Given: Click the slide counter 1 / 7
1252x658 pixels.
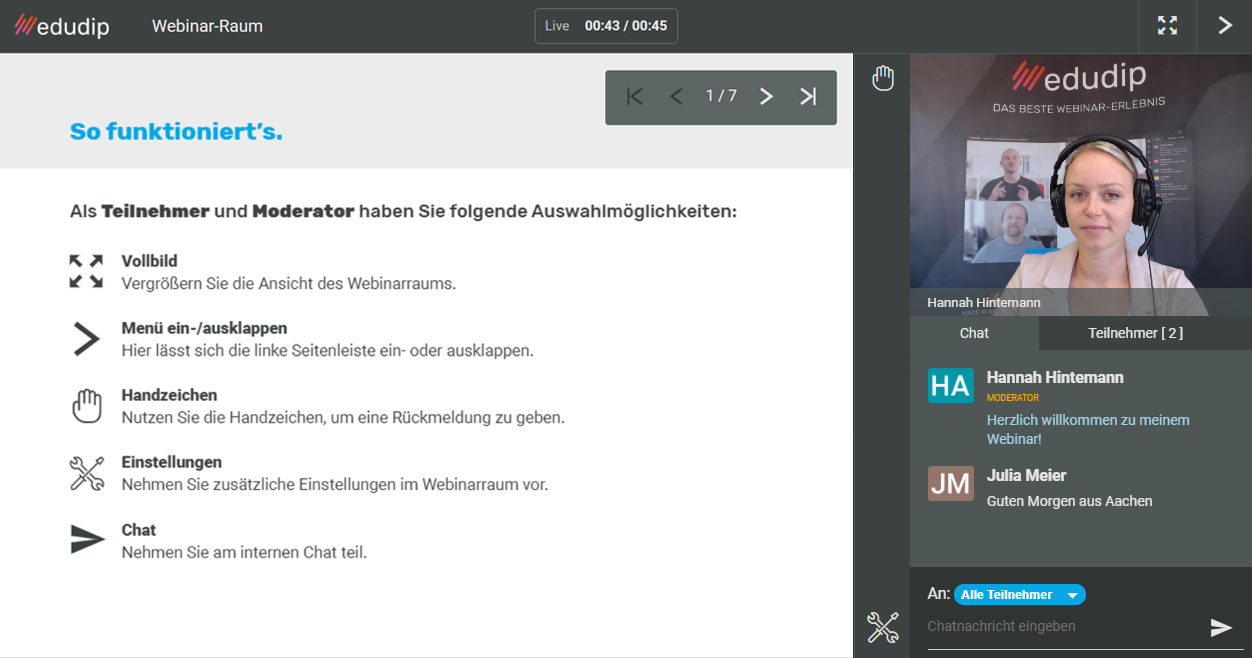Looking at the screenshot, I should click(x=721, y=96).
